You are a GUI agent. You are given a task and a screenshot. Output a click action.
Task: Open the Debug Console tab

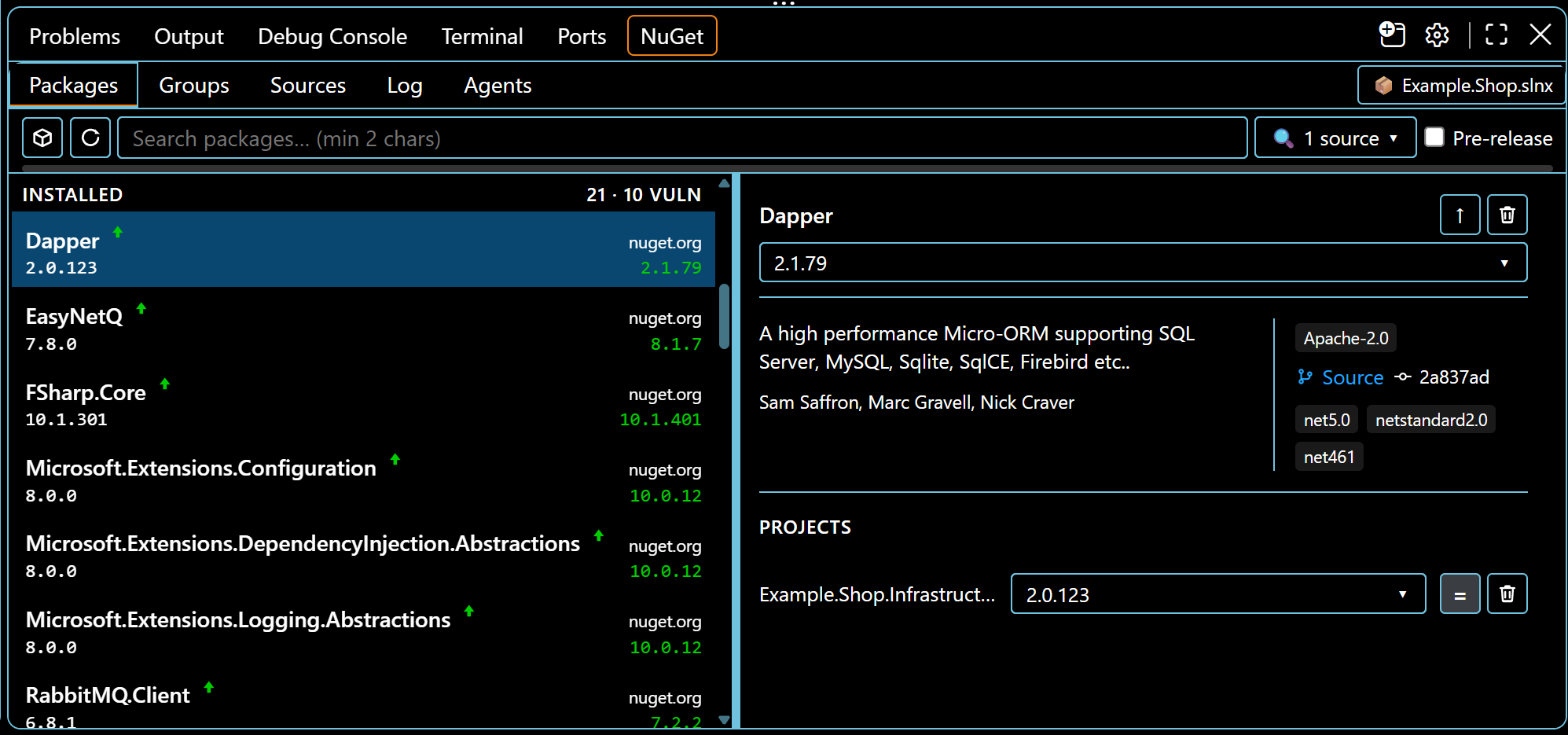tap(332, 36)
